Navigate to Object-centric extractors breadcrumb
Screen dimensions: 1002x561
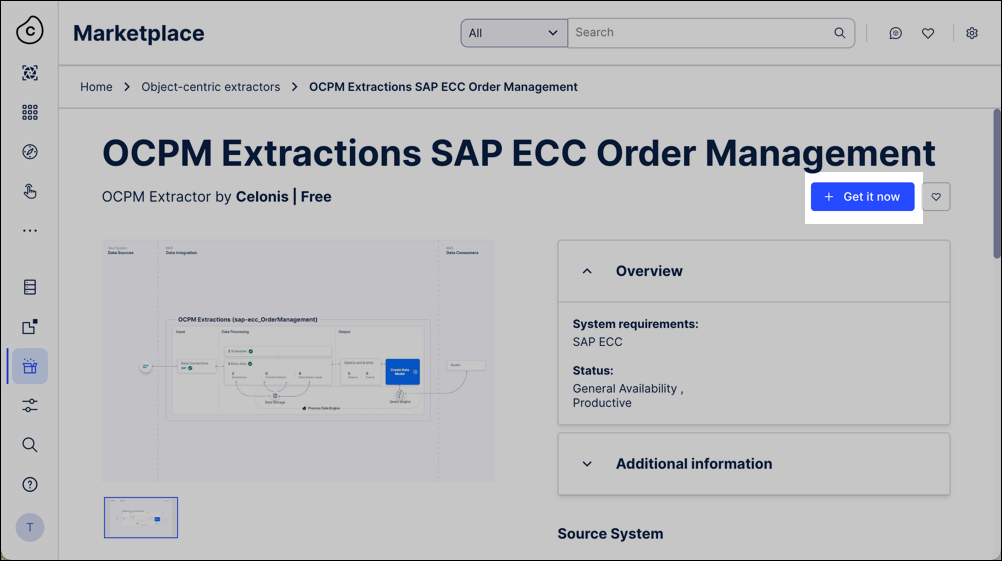[x=211, y=87]
